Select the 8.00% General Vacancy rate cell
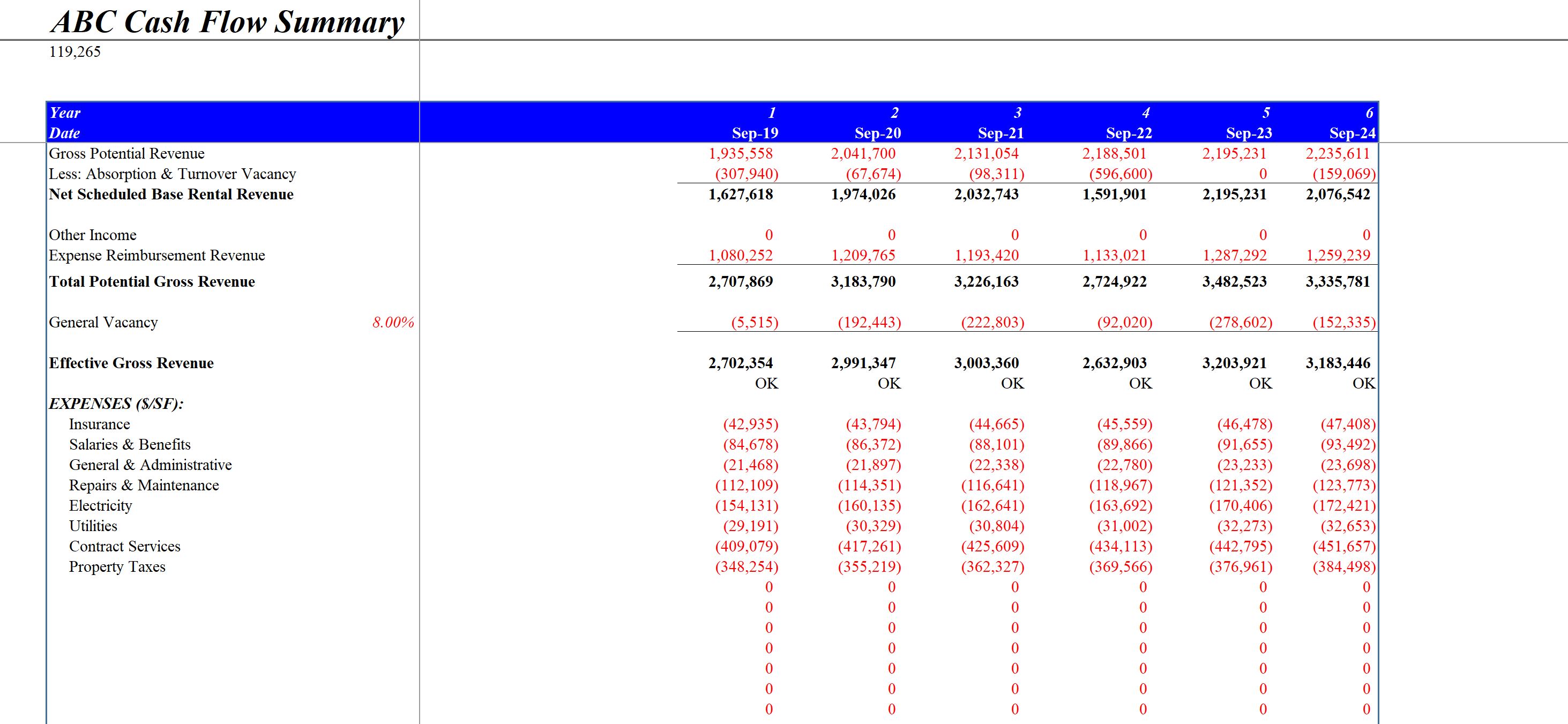Image resolution: width=1568 pixels, height=724 pixels. point(393,322)
